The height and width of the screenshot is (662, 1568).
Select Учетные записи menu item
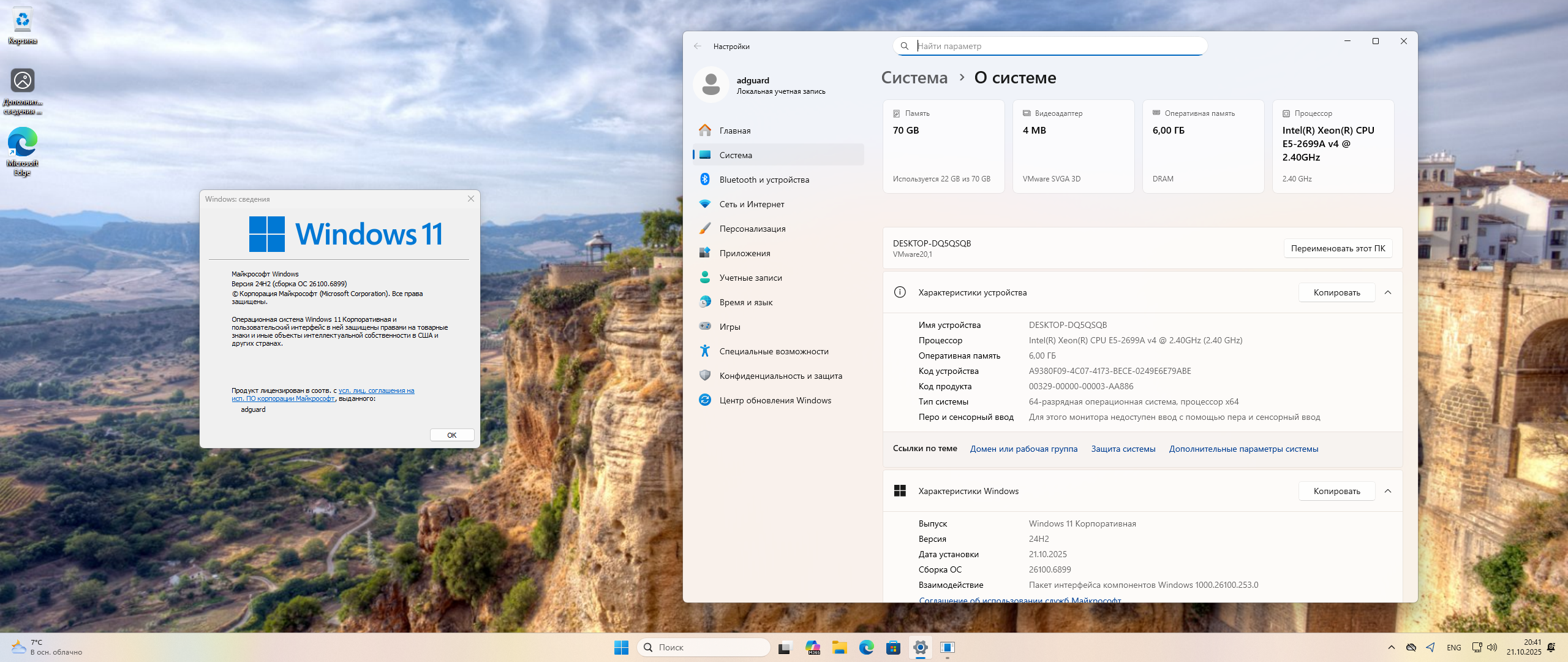[x=750, y=278]
